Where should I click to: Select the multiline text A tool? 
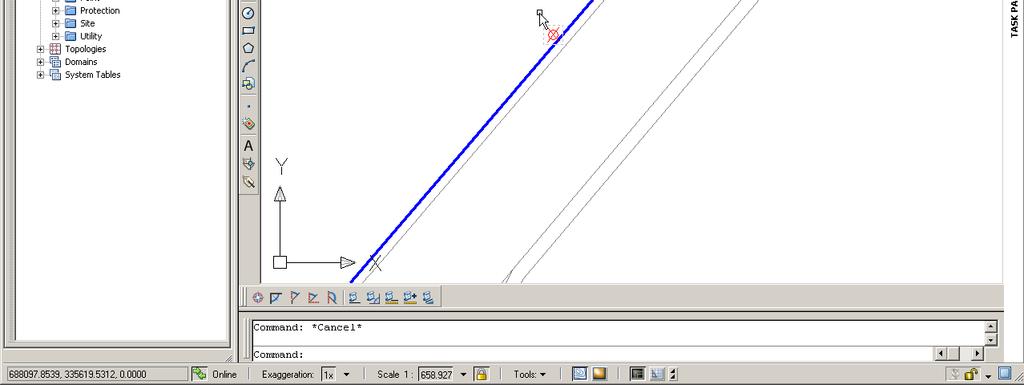[248, 146]
